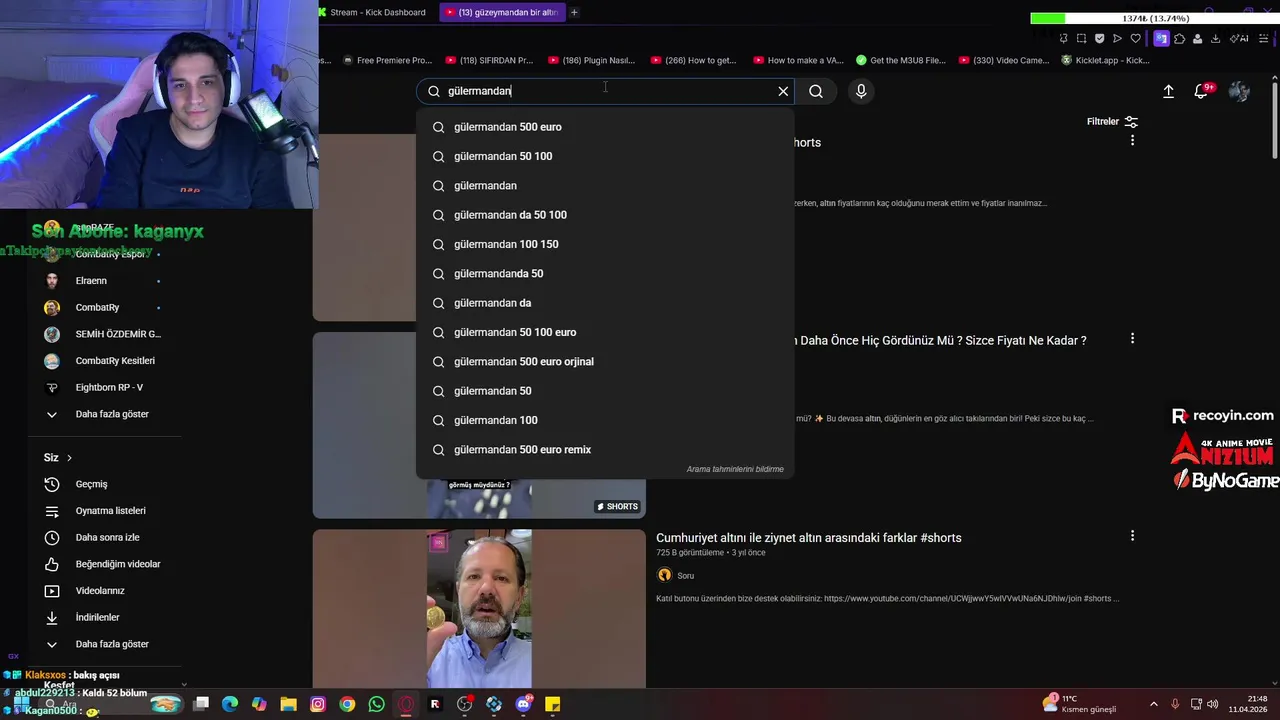
Task: Click the browser pin icon
Action: (x=1063, y=39)
